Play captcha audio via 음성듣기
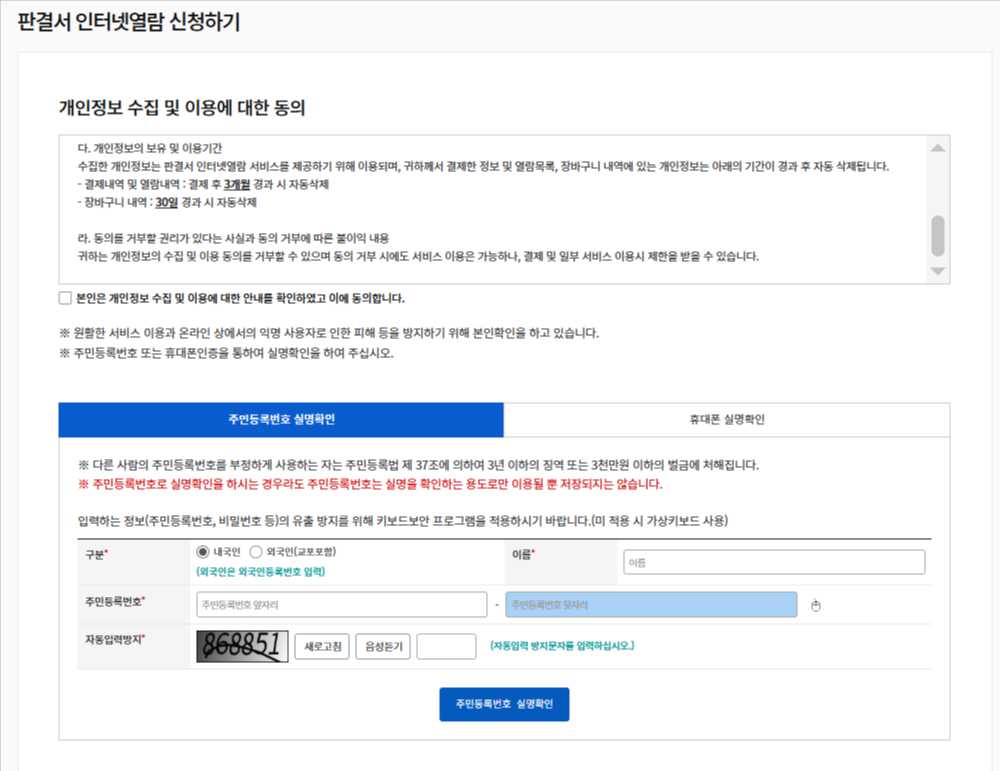Screen dimensions: 1000x771 383,647
